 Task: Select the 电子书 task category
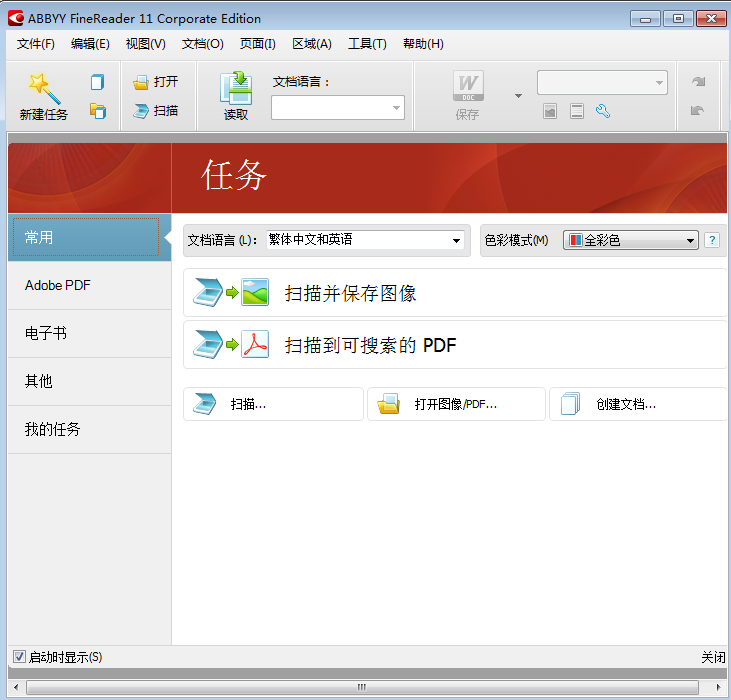point(46,333)
